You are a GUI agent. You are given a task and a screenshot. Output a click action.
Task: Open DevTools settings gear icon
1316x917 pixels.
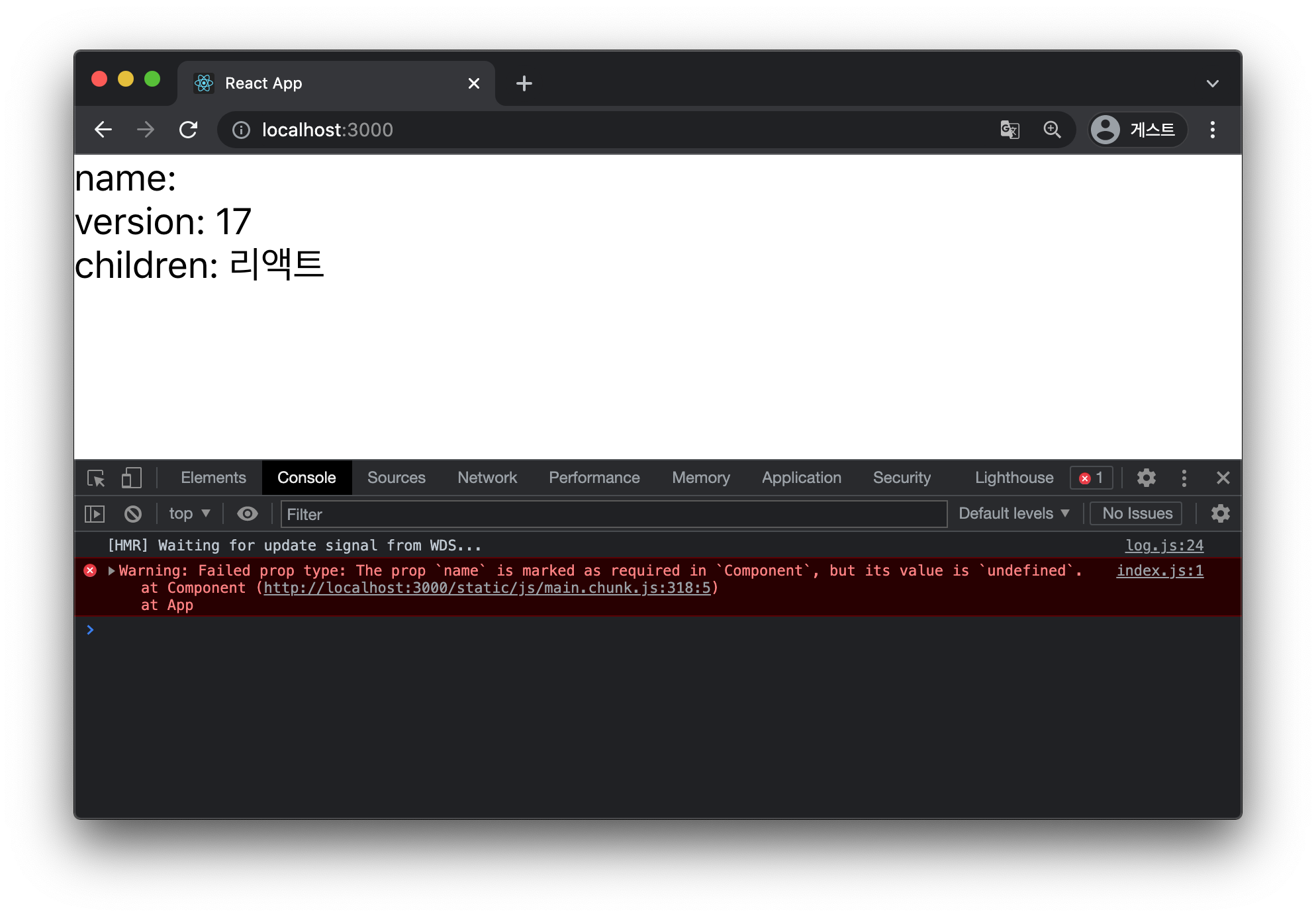pyautogui.click(x=1146, y=478)
